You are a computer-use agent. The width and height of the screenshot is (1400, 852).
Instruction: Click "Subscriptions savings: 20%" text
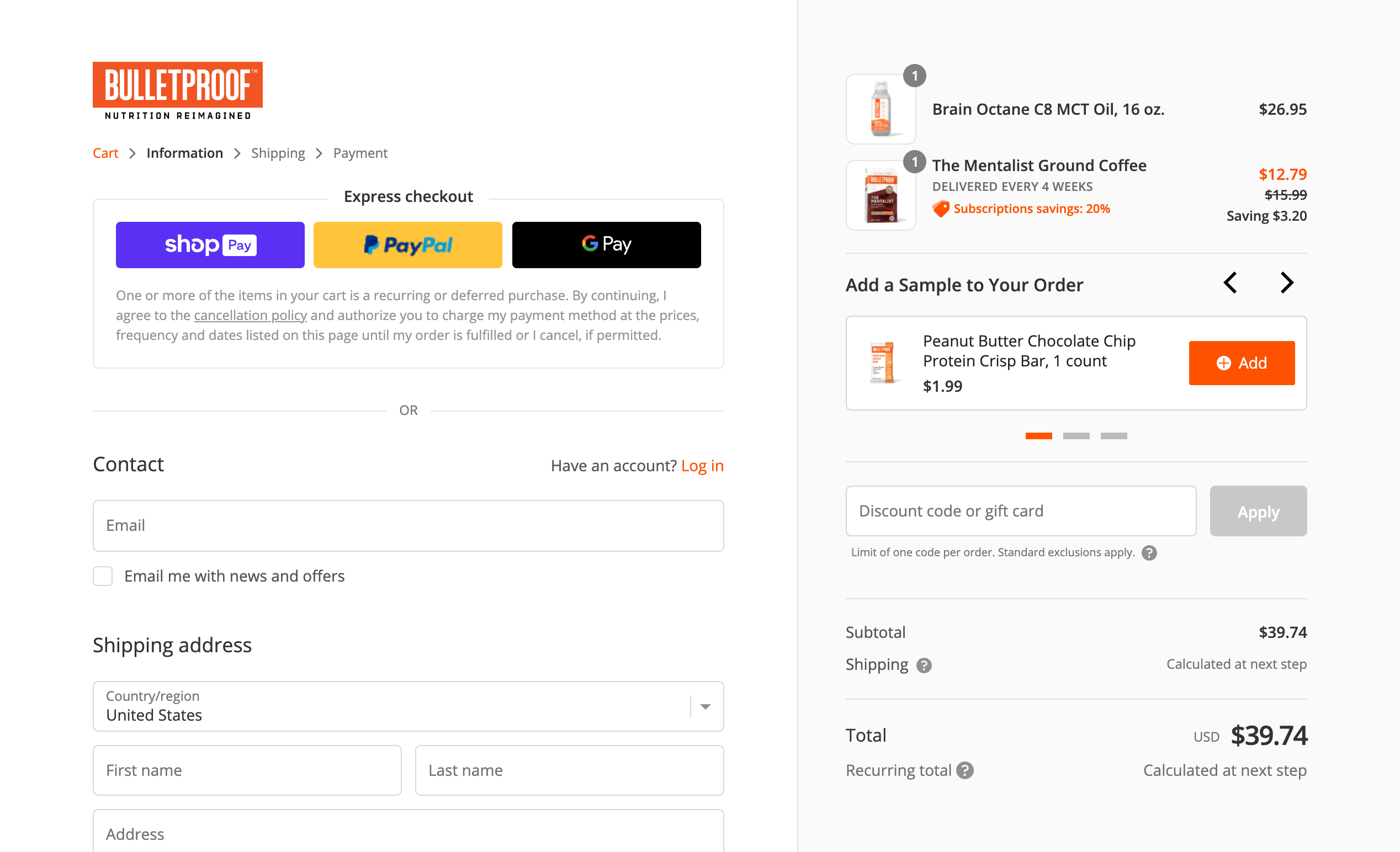pos(1031,209)
